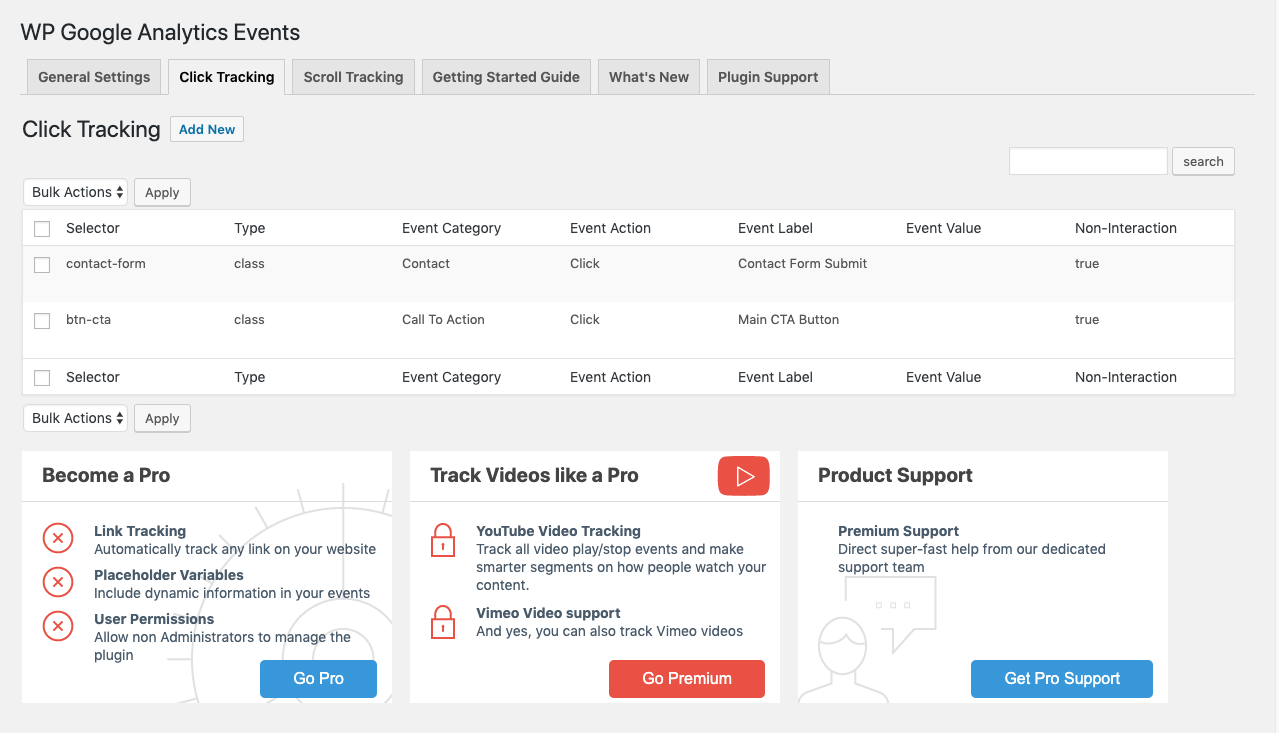Focus the search input field
1279x733 pixels.
[x=1088, y=161]
